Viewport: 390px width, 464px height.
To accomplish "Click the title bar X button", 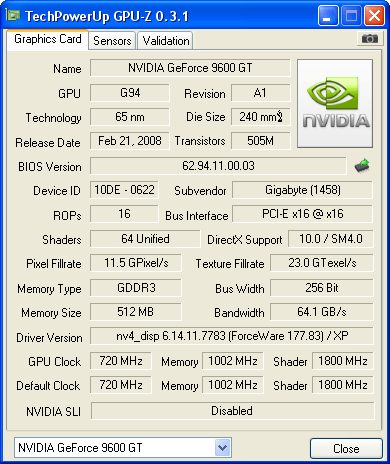I will point(374,16).
